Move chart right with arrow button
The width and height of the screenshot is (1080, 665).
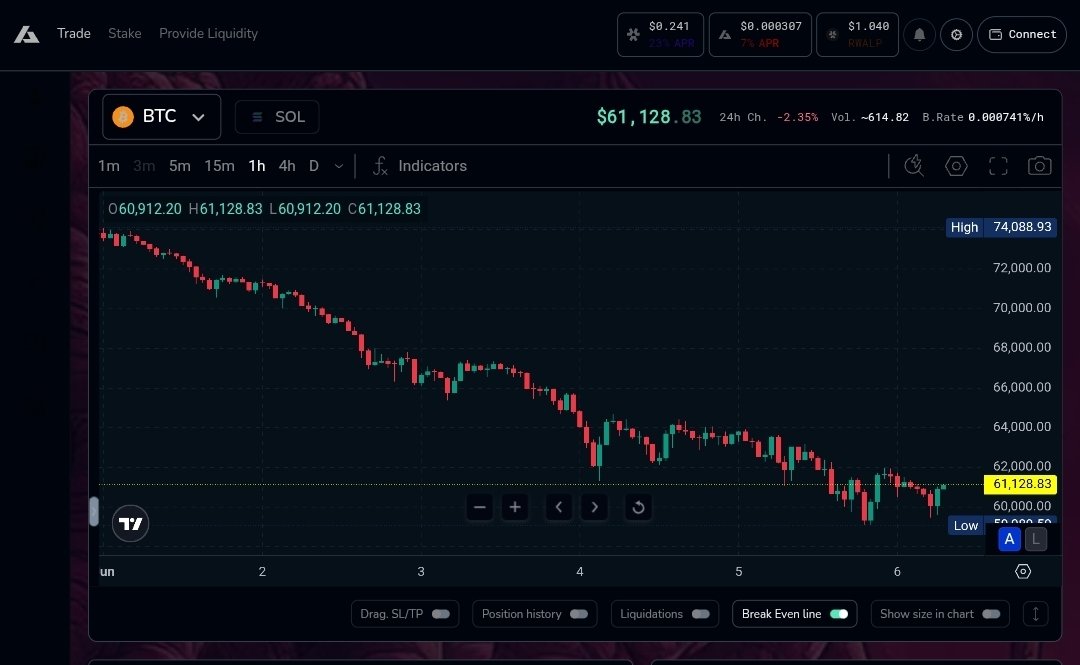[594, 507]
